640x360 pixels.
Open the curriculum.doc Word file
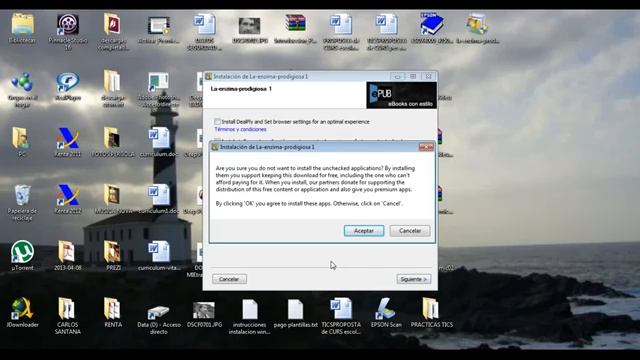pyautogui.click(x=159, y=142)
